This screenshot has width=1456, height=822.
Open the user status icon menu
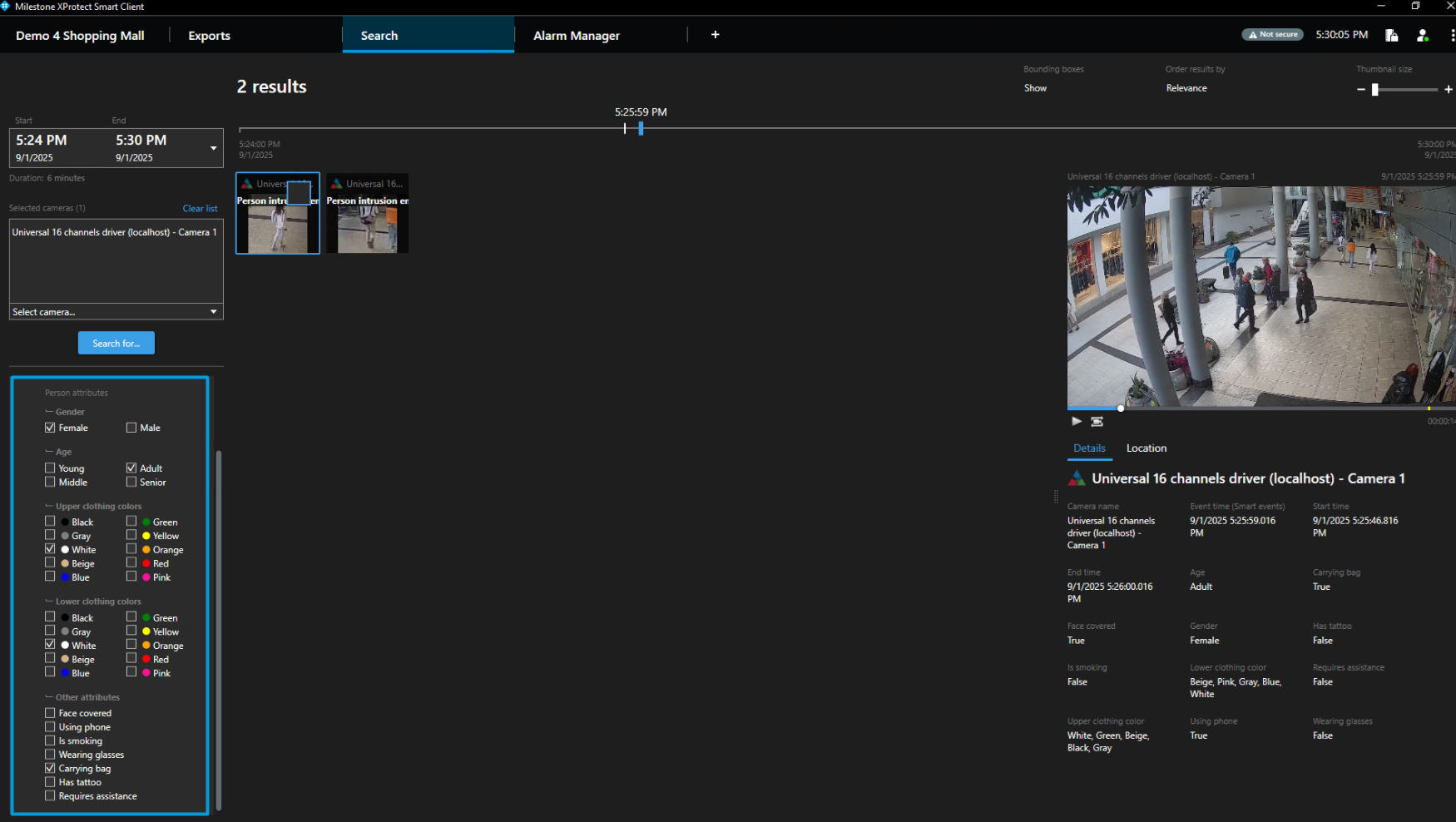[1422, 35]
